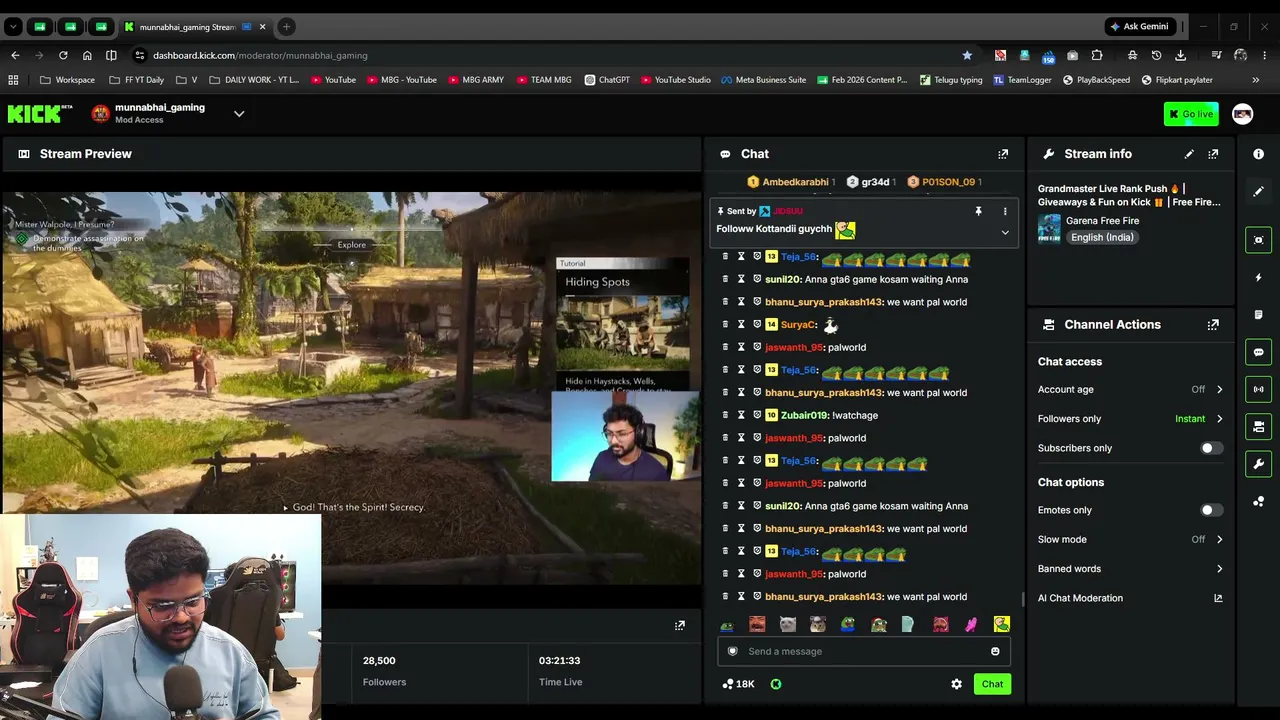Open the profile avatar menu
1280x720 pixels.
1243,114
